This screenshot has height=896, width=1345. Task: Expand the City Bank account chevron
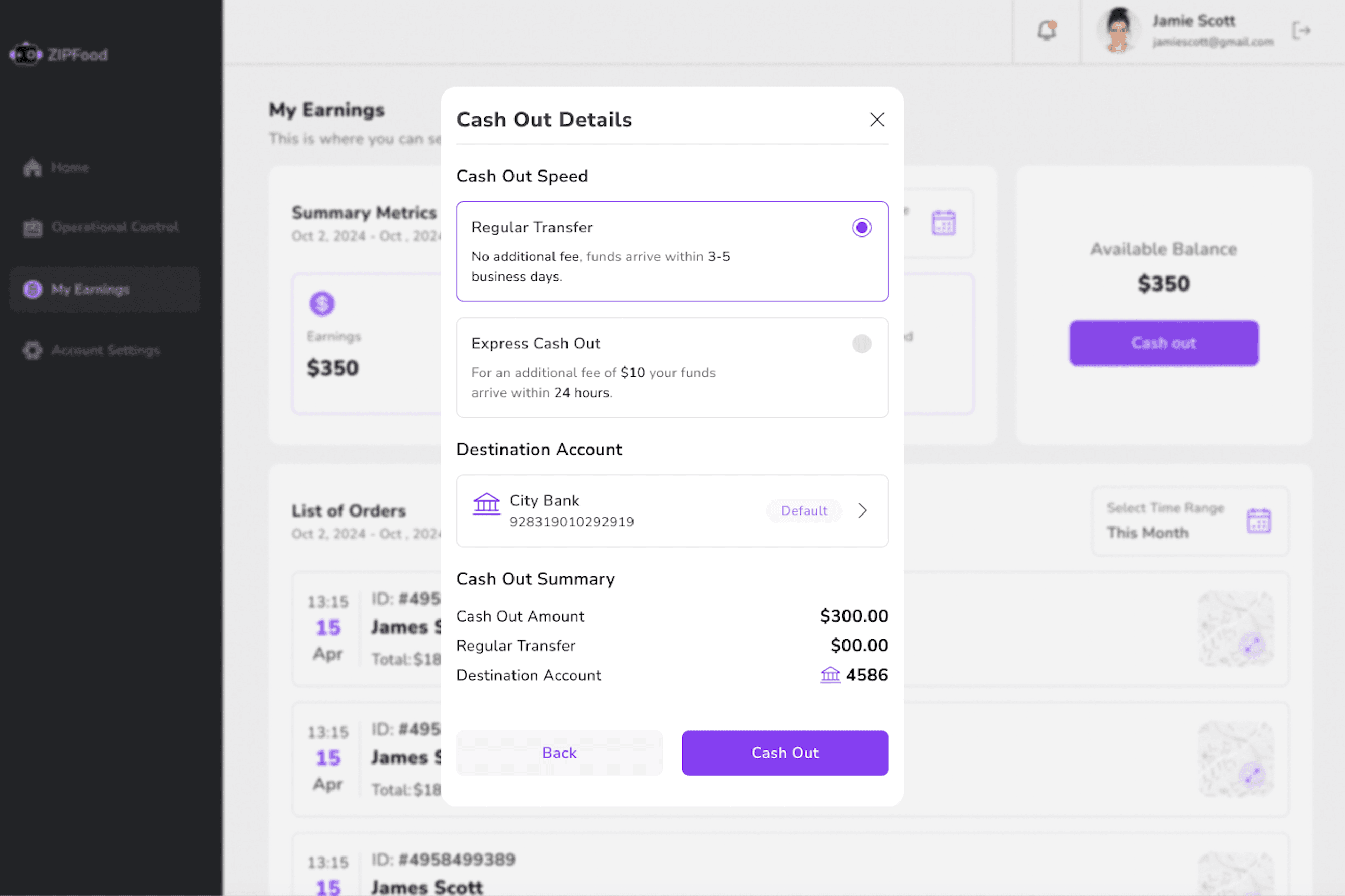[862, 510]
